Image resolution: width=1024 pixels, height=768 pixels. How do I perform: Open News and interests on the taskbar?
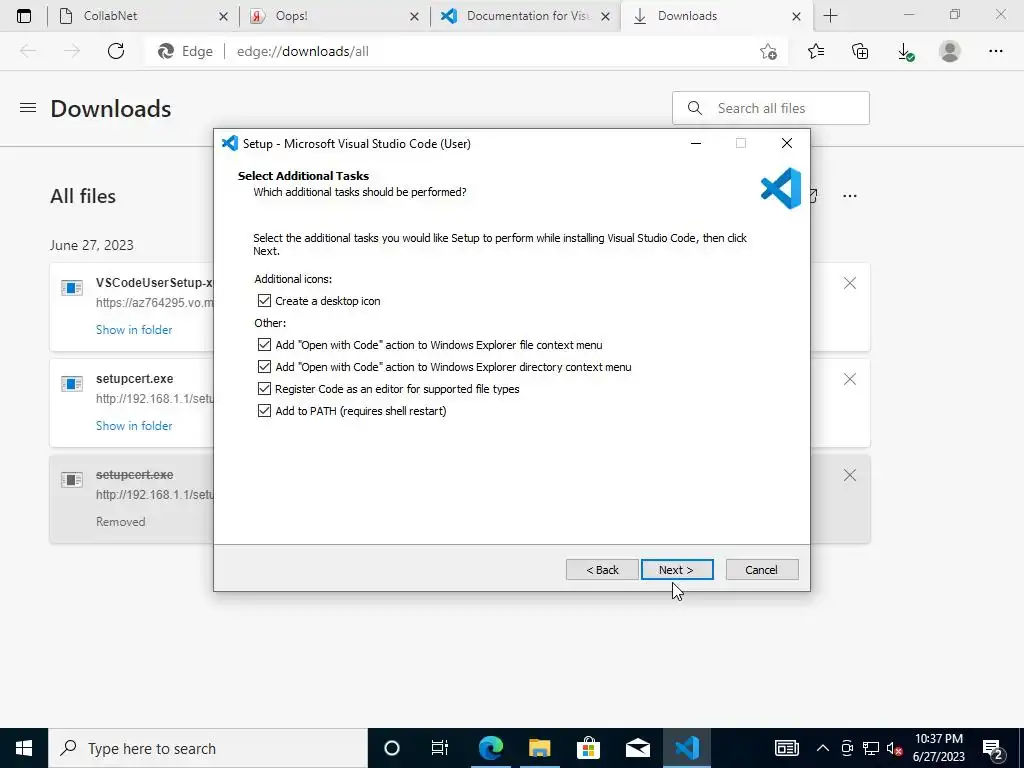pos(786,748)
